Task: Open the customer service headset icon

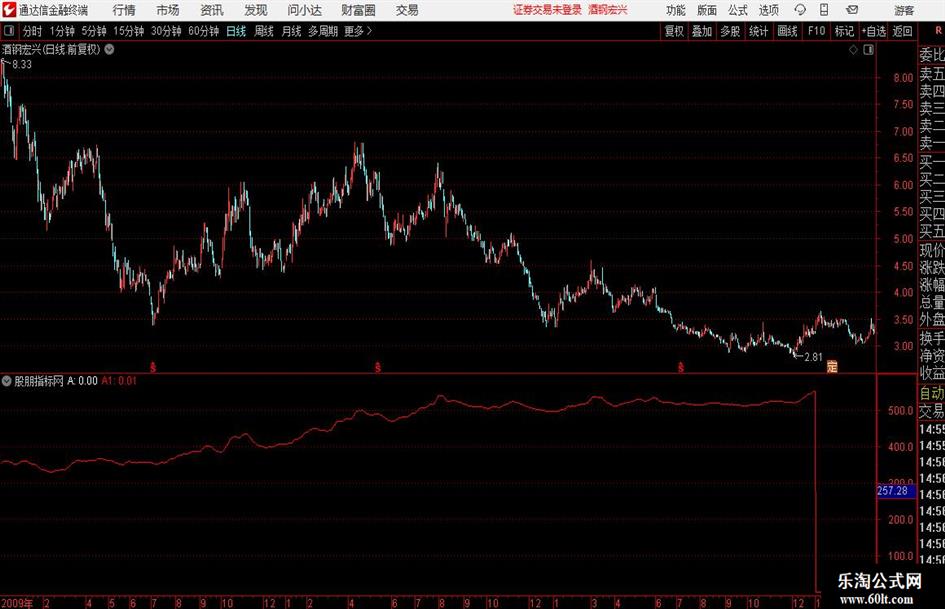Action: tap(800, 10)
